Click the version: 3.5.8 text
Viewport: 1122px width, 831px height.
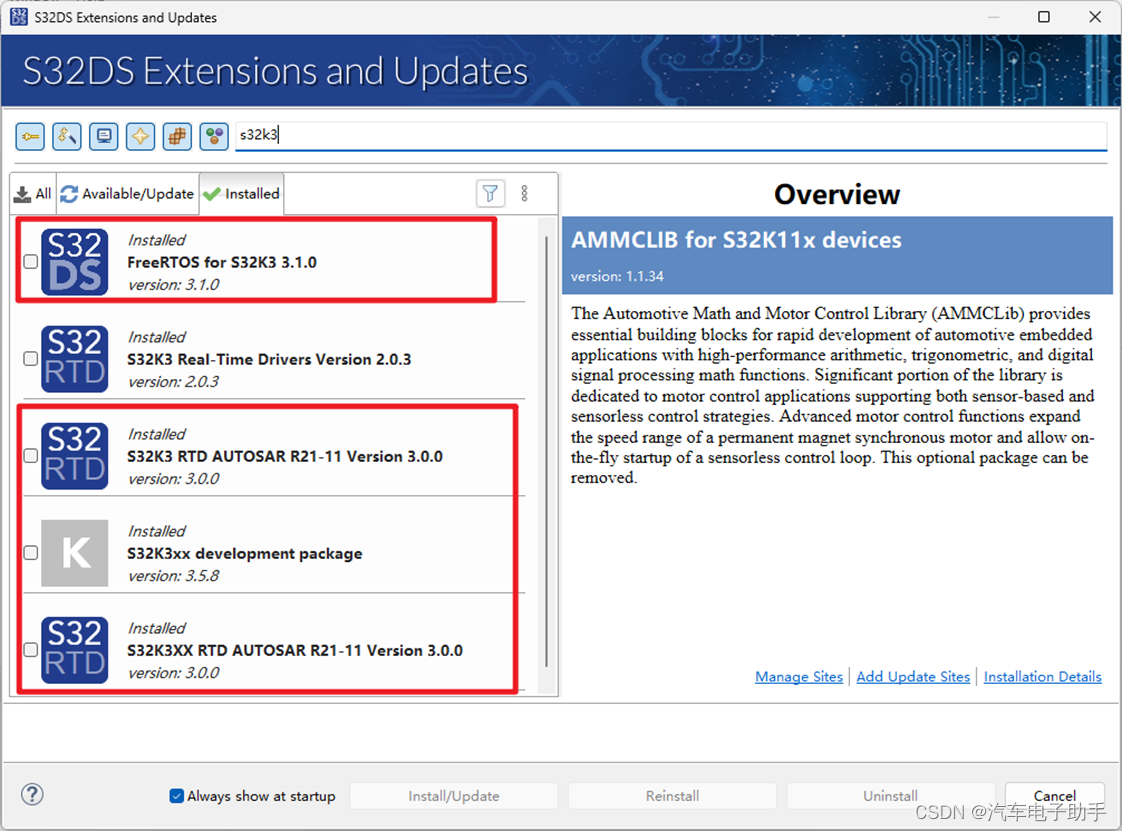click(x=174, y=576)
